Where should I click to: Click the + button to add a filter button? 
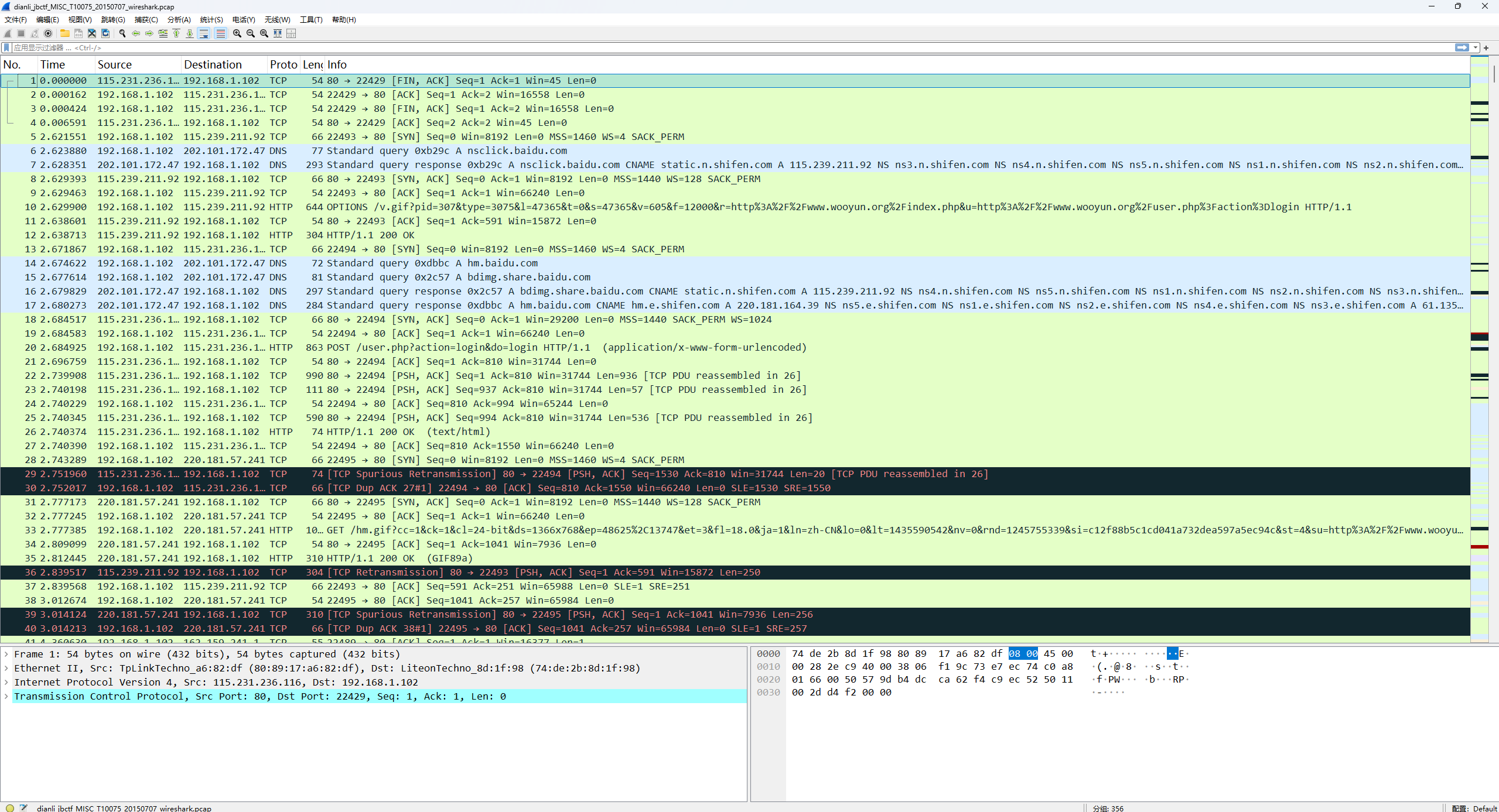(x=1487, y=47)
